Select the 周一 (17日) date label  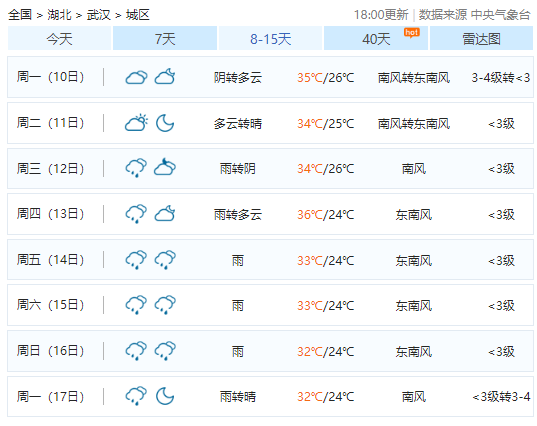click(50, 397)
